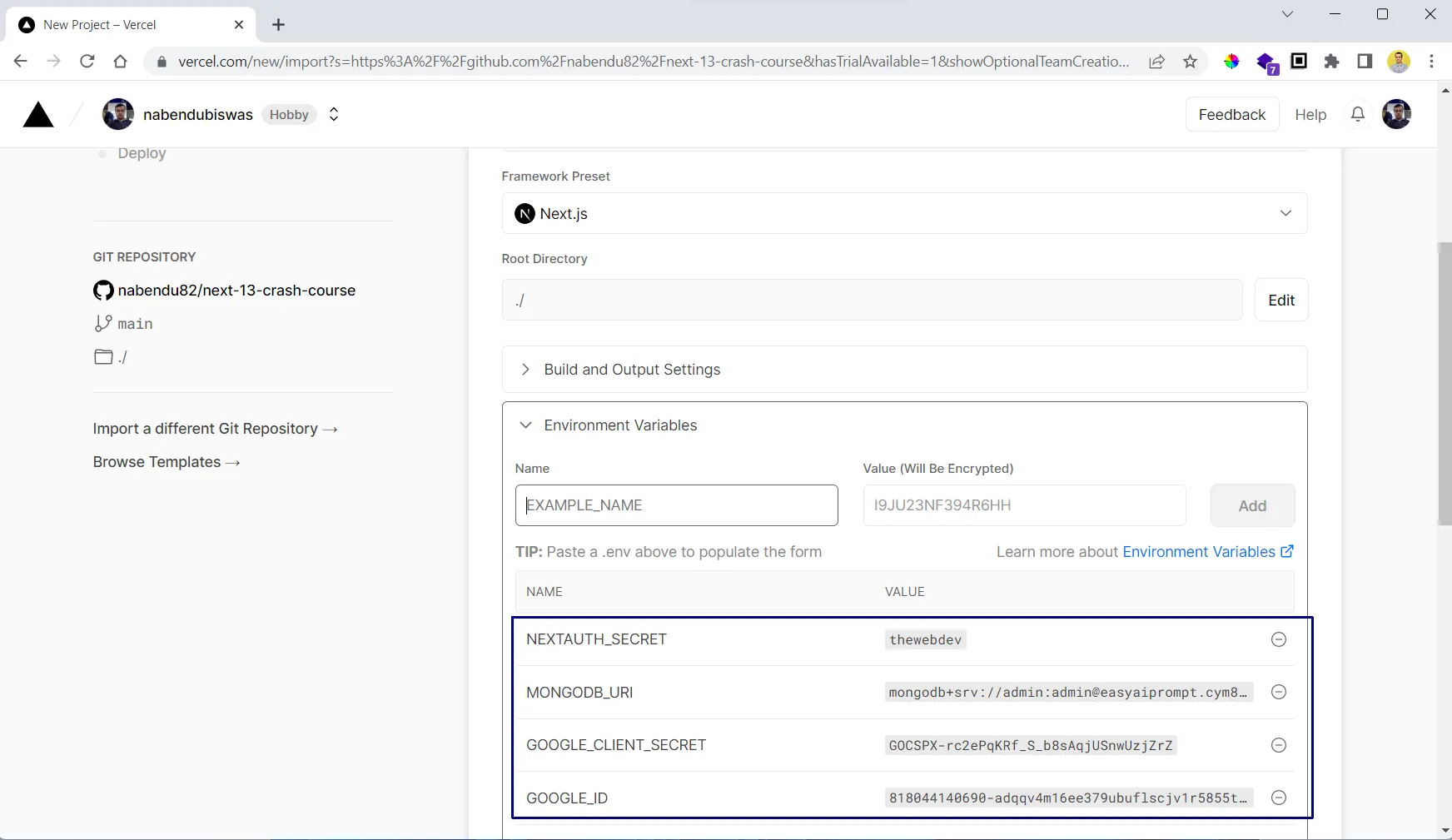Open the user profile avatar at top right

(1396, 115)
